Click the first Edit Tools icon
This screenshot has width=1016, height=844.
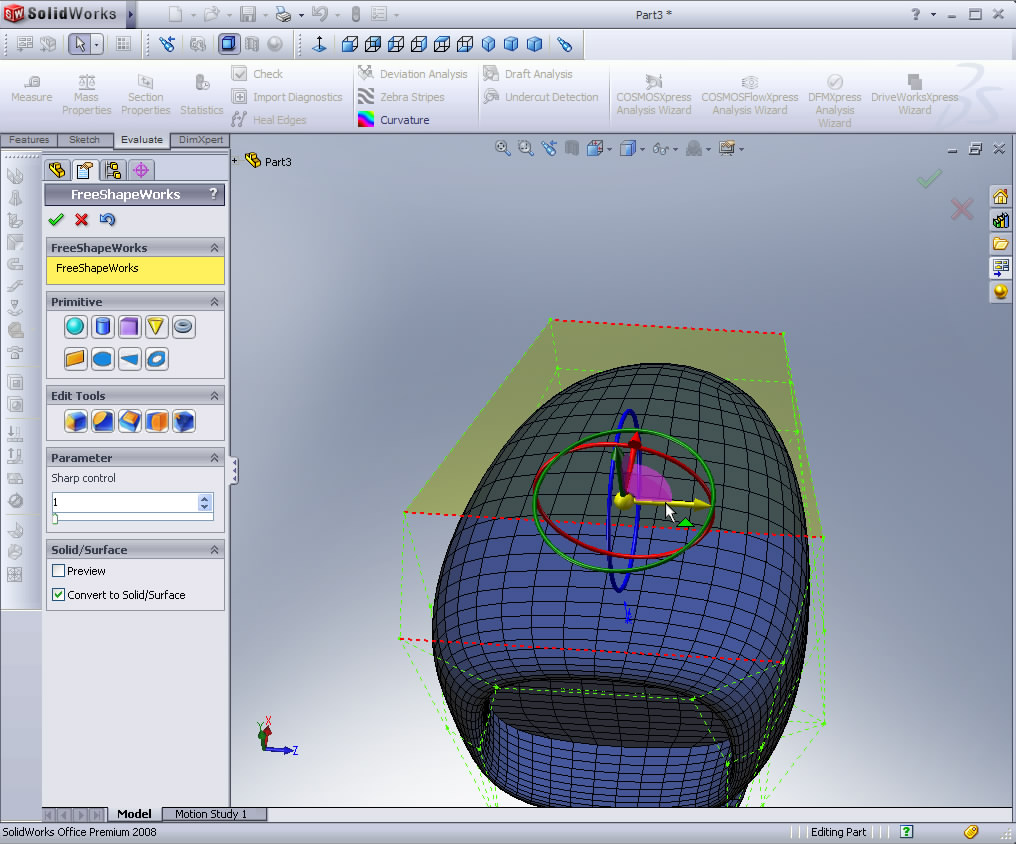(76, 421)
